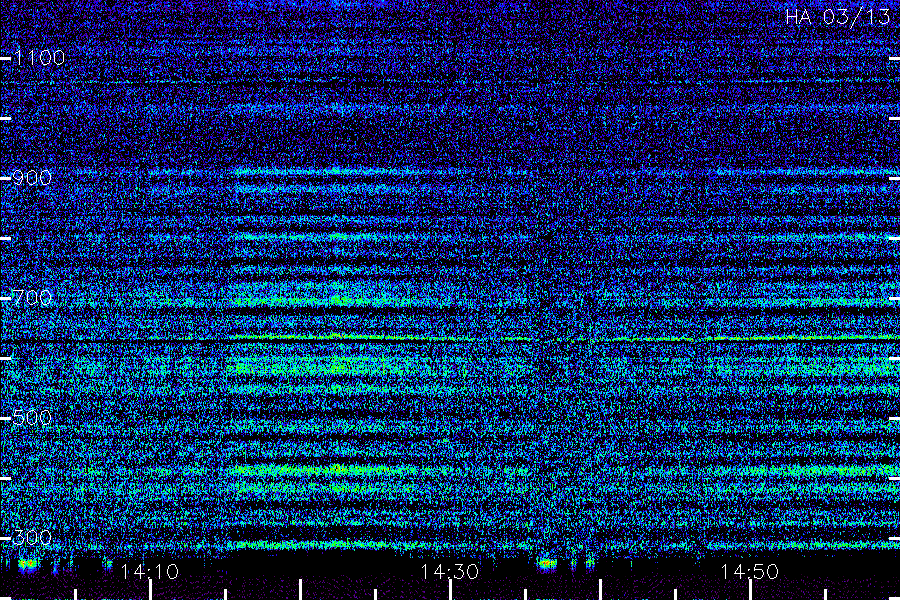Viewport: 900px width, 600px height.
Task: Click the 900 frequency axis label
Action: click(x=32, y=177)
